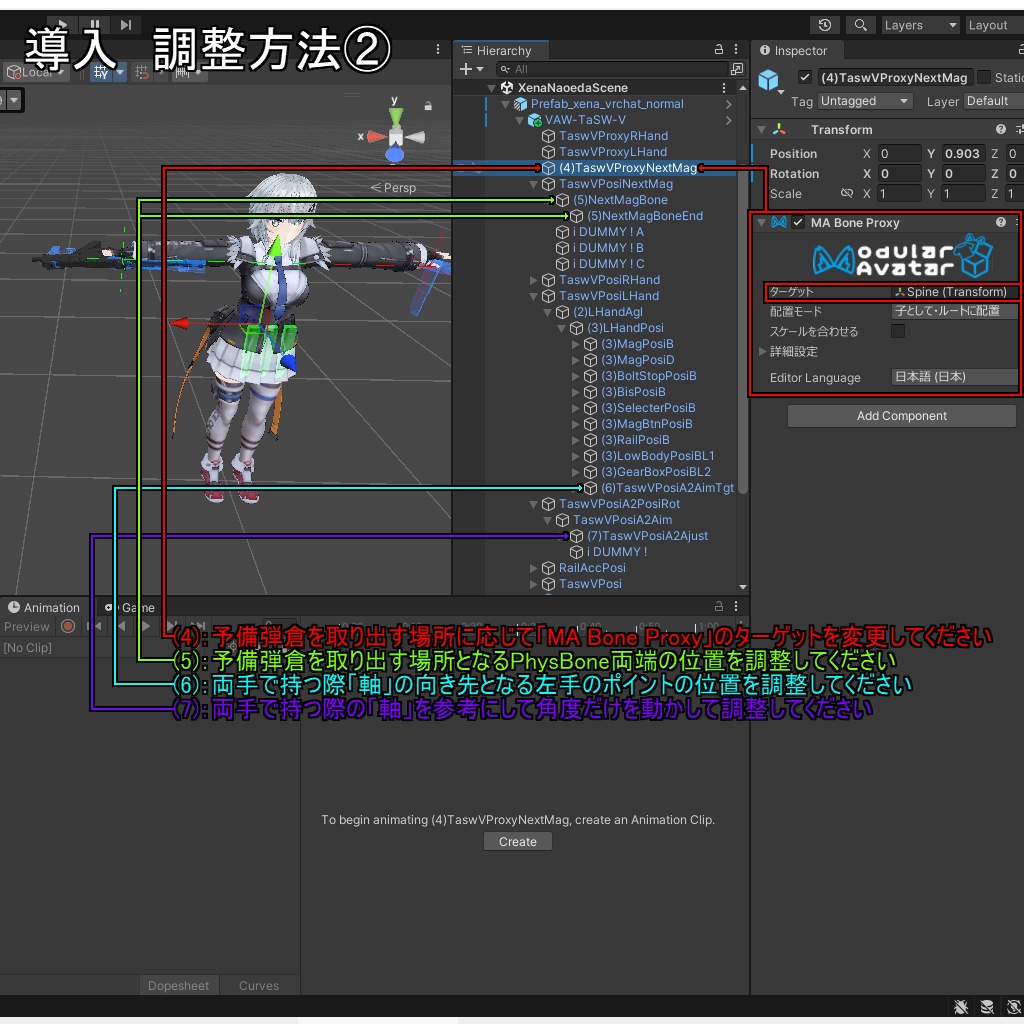The image size is (1024, 1024).
Task: Click the step-forward playback button at top
Action: (126, 25)
